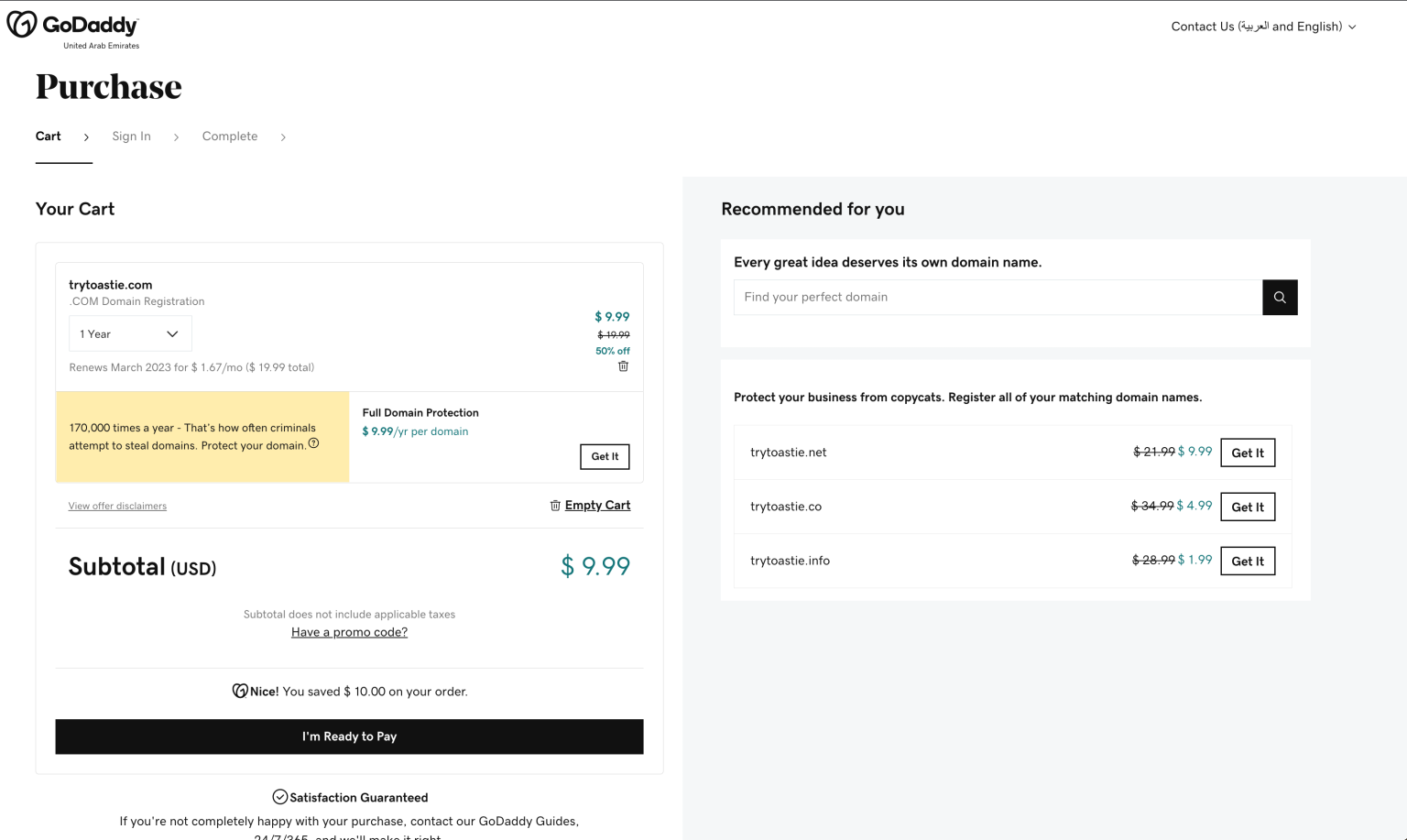Click the Satisfaction Guaranteed checkmark icon
The height and width of the screenshot is (840, 1407).
point(280,797)
